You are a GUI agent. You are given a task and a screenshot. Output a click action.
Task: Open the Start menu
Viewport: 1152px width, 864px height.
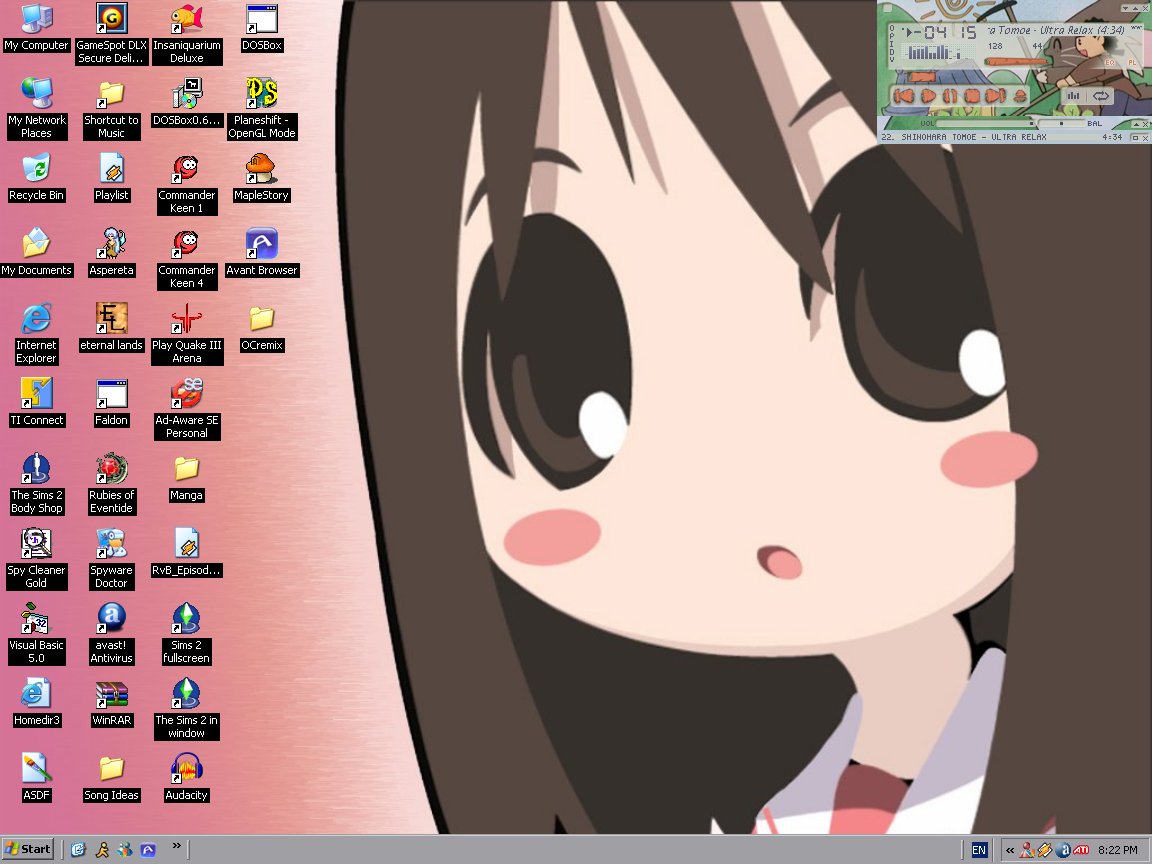click(x=28, y=849)
